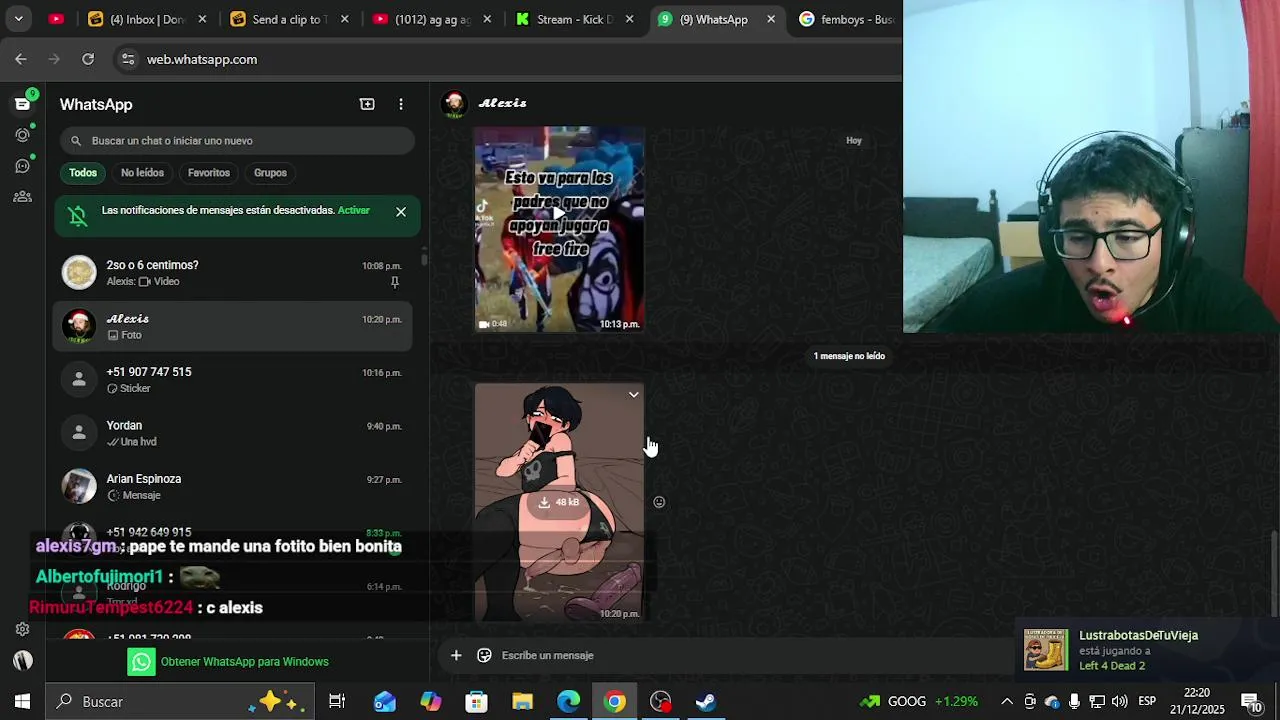Reload the WhatsApp web page
The height and width of the screenshot is (720, 1280).
click(88, 59)
